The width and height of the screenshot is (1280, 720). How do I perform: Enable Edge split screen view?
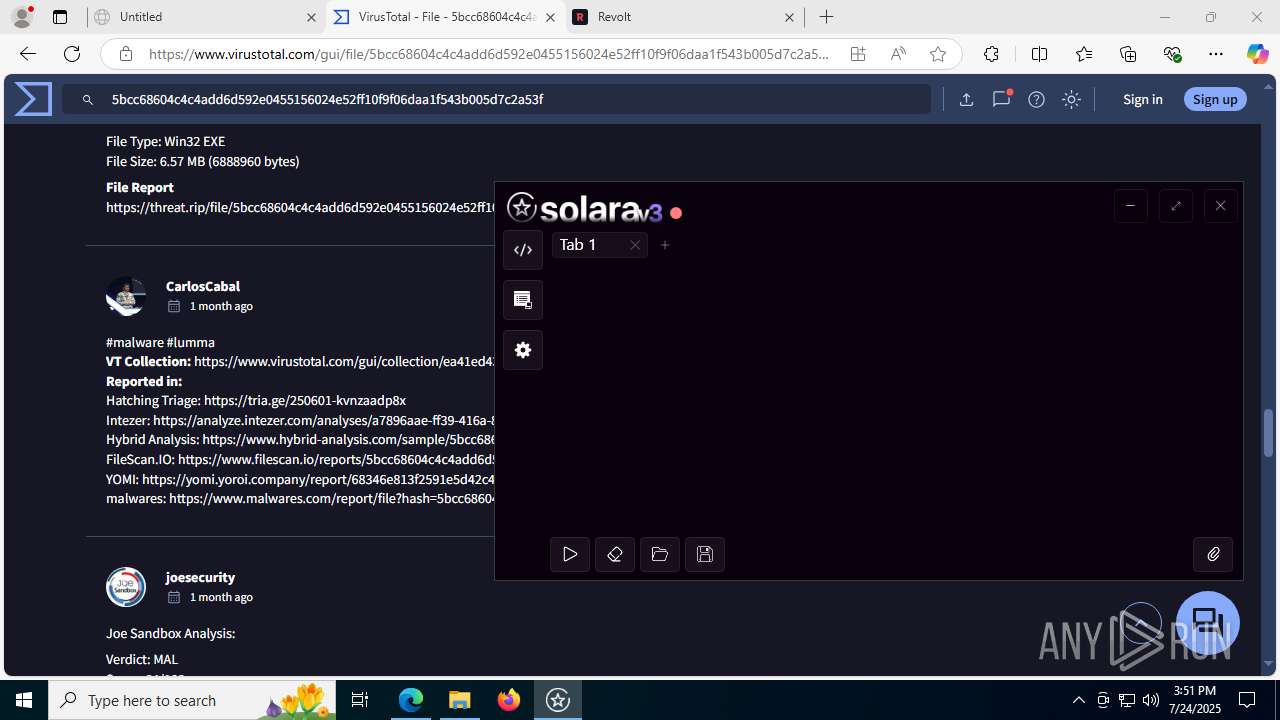point(1039,54)
